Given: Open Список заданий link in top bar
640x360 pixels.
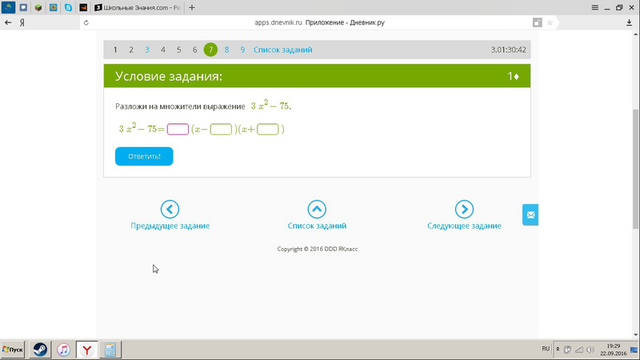Looking at the screenshot, I should 283,50.
